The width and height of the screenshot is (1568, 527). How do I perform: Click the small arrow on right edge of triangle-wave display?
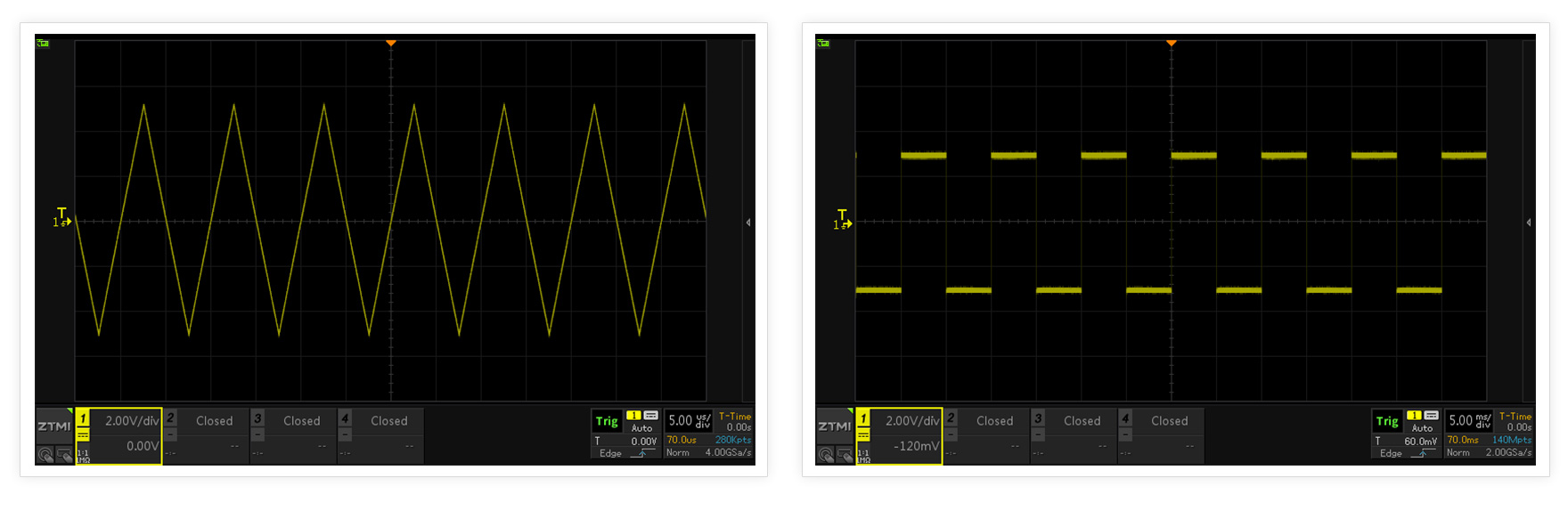click(x=748, y=223)
